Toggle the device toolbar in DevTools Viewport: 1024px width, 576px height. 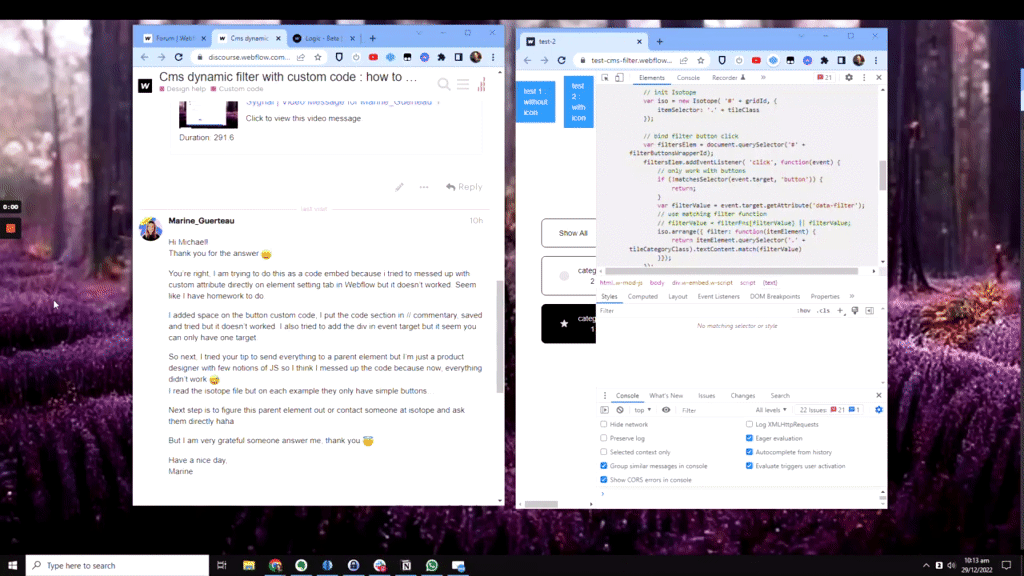(618, 77)
